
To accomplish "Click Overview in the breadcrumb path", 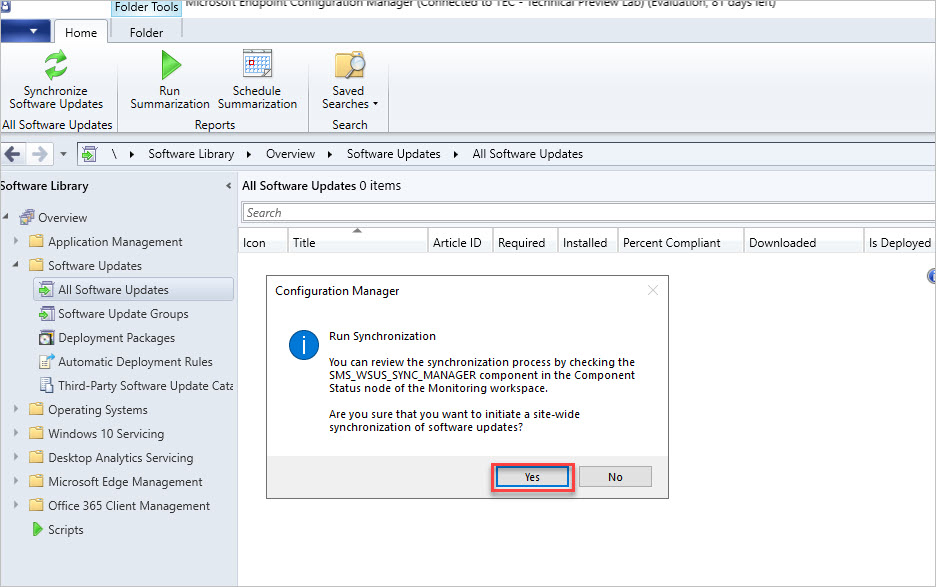I will pyautogui.click(x=290, y=154).
